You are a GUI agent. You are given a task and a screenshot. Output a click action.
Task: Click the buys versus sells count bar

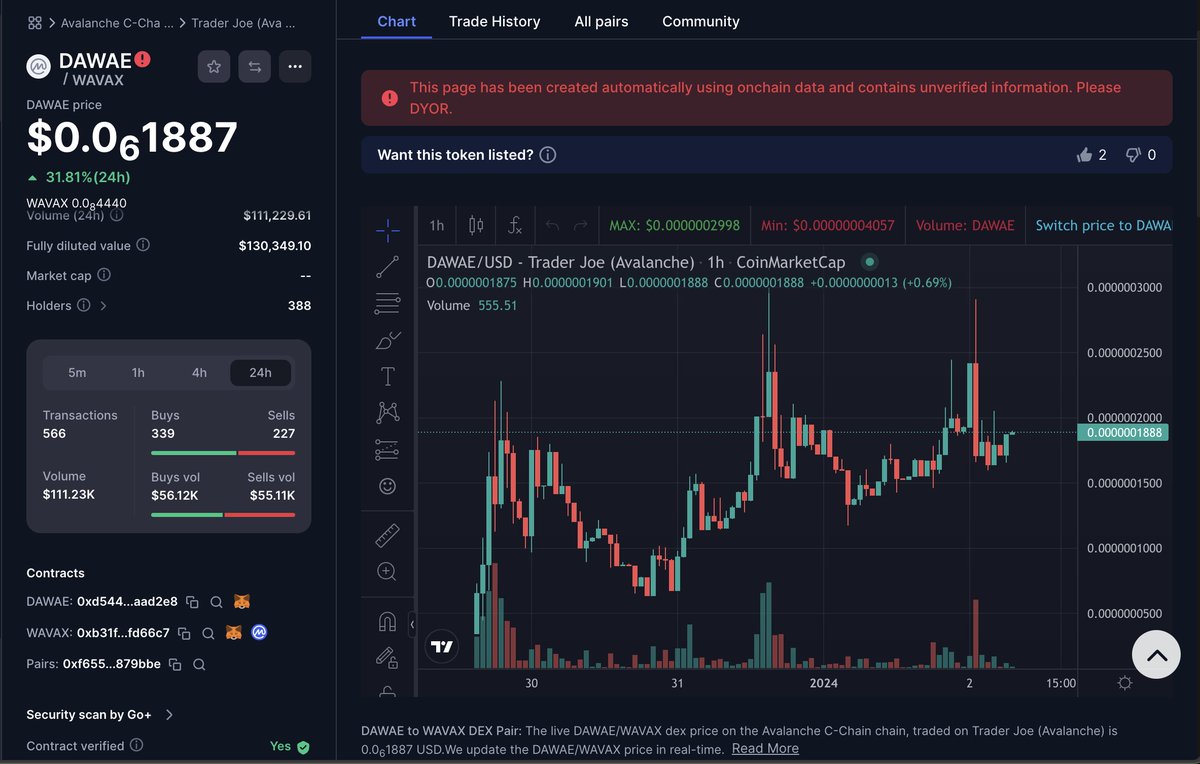223,453
